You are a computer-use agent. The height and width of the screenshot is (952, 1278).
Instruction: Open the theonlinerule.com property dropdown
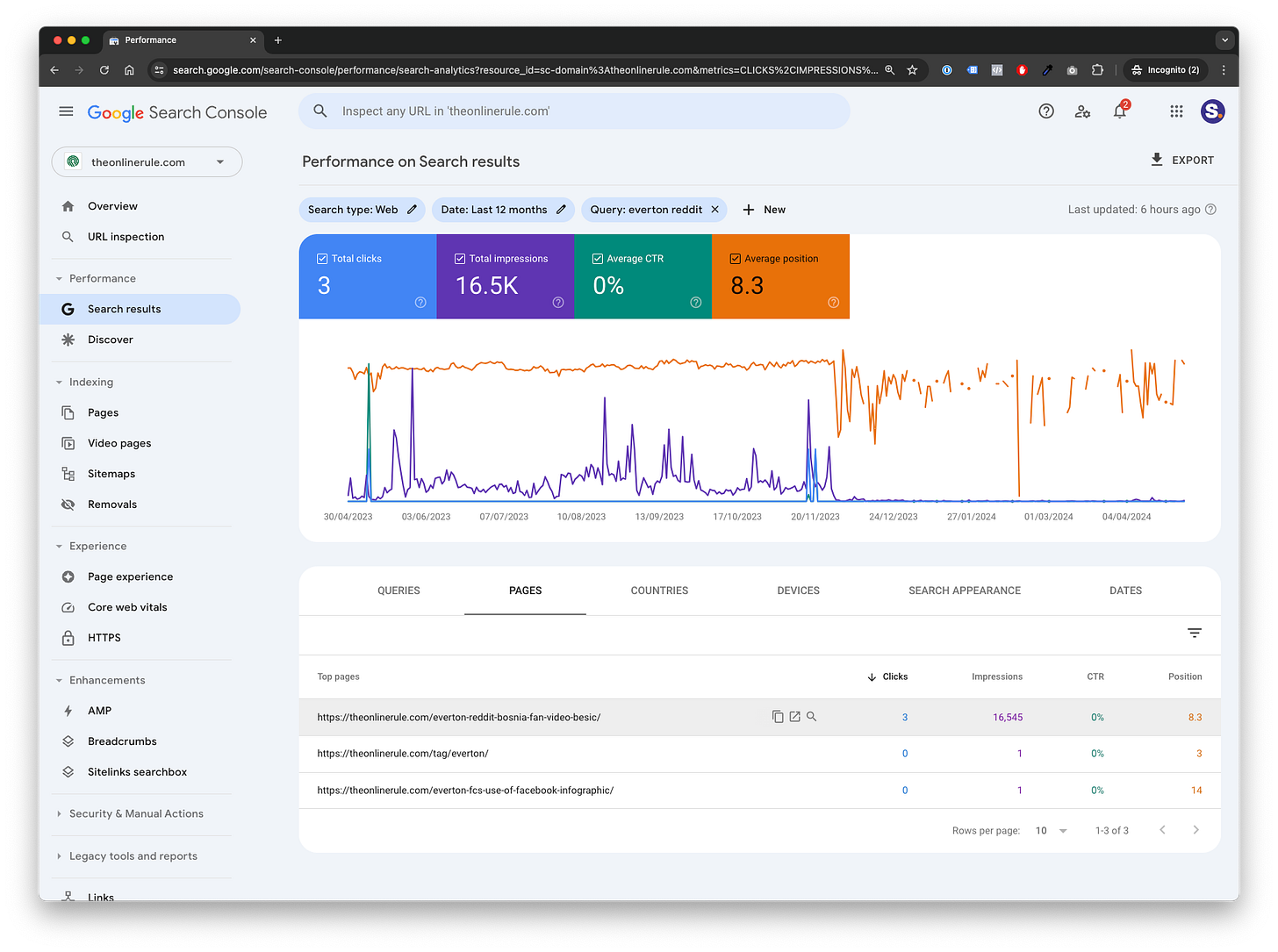147,162
